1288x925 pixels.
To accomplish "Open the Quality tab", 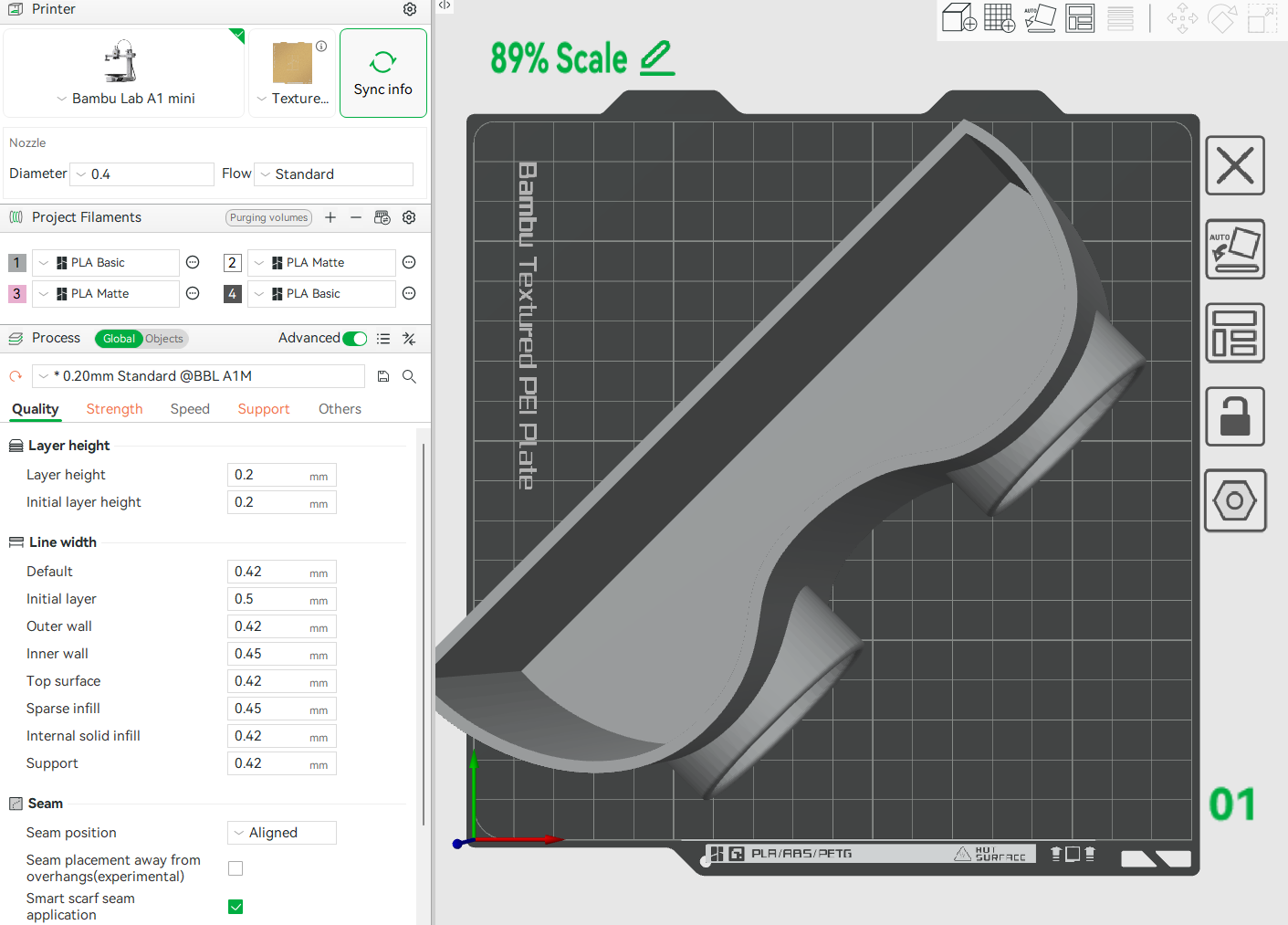I will tap(36, 409).
